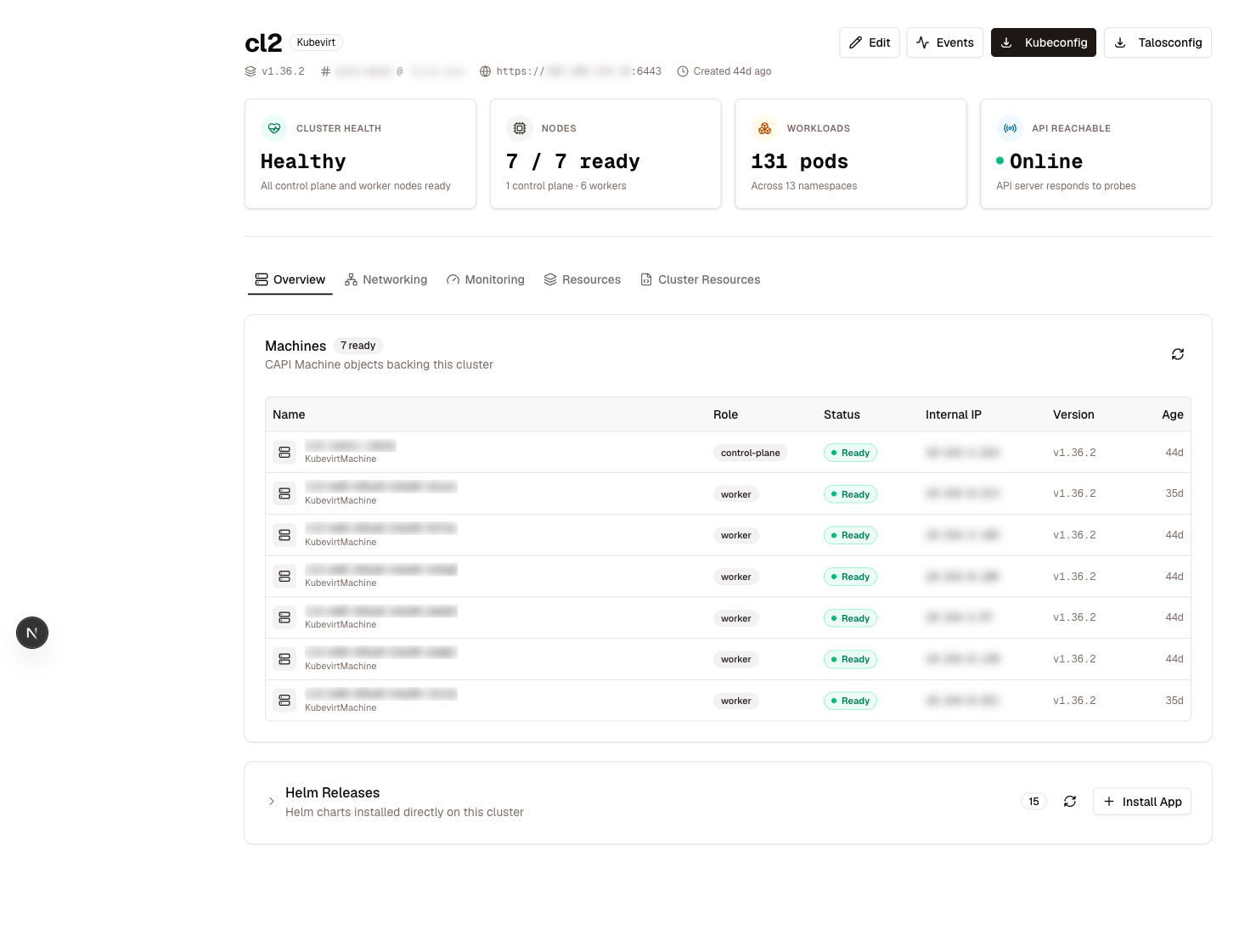Click the 1 control plane · 6 workers text
Viewport: 1239px width, 952px height.
566,186
